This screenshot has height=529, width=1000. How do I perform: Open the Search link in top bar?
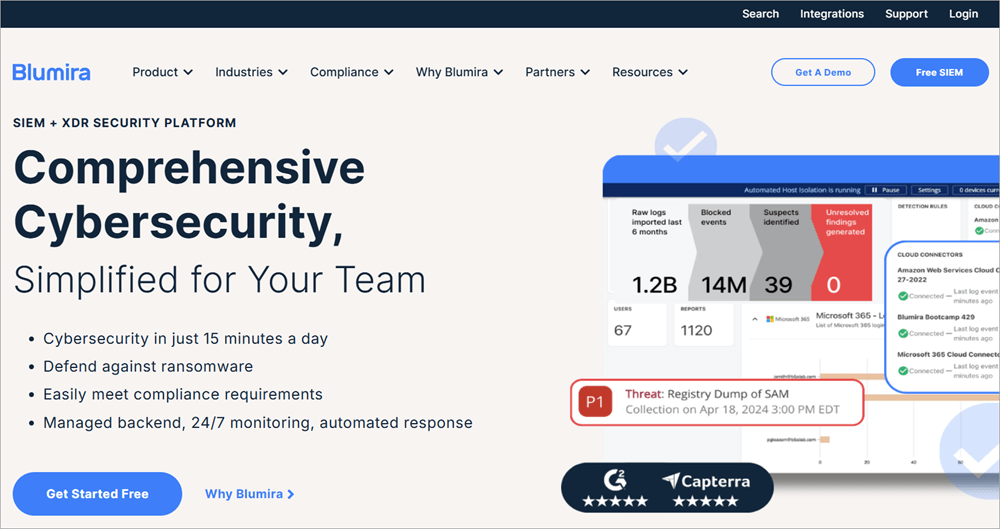click(x=760, y=14)
